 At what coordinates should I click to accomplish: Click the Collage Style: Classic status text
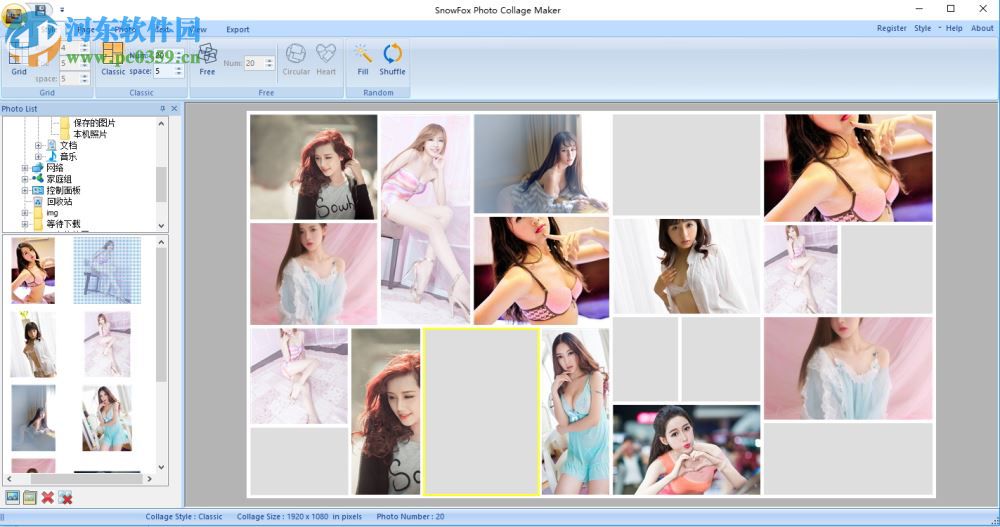184,517
